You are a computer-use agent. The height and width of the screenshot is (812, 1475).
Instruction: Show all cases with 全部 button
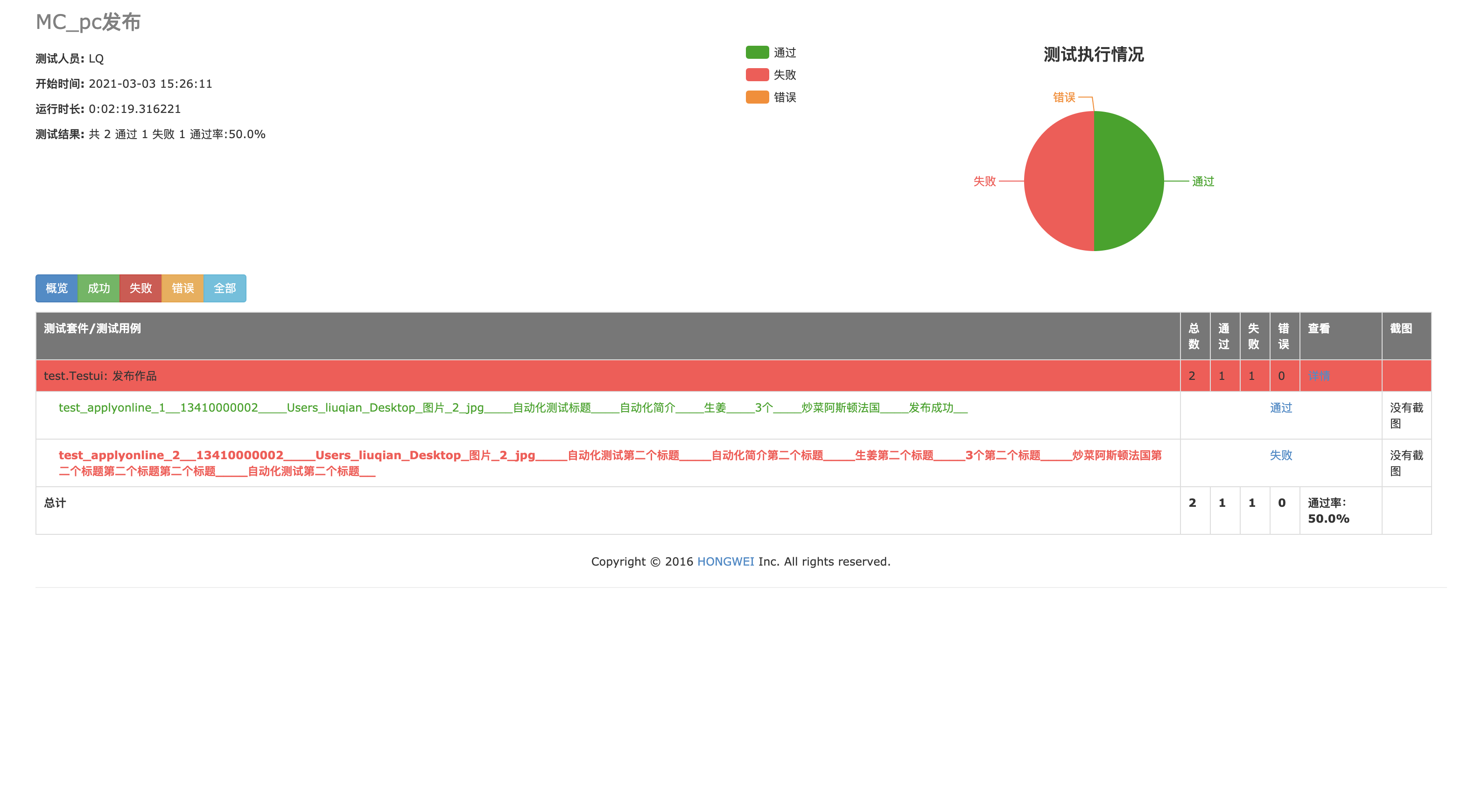(225, 288)
